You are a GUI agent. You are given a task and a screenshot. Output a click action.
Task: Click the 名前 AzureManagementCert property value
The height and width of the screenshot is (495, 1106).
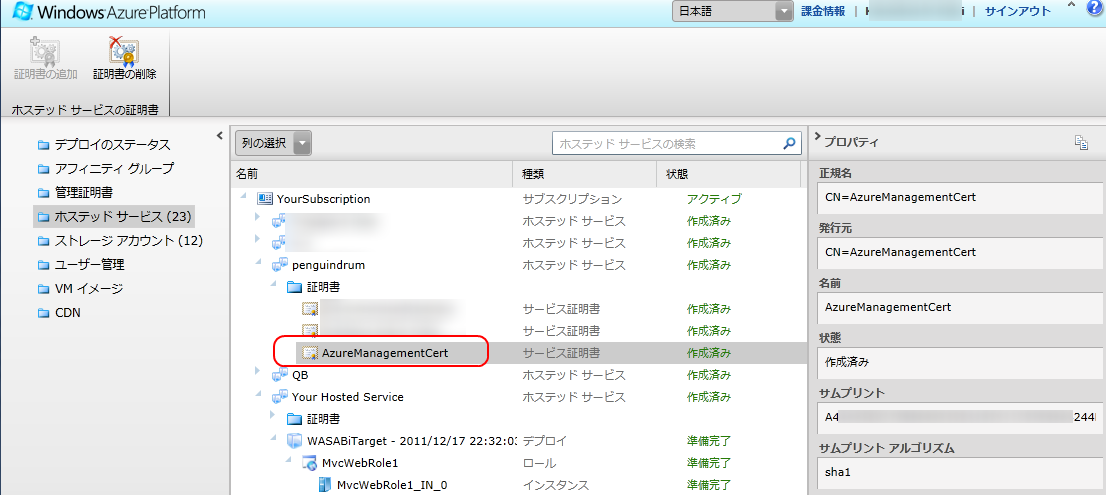point(959,307)
